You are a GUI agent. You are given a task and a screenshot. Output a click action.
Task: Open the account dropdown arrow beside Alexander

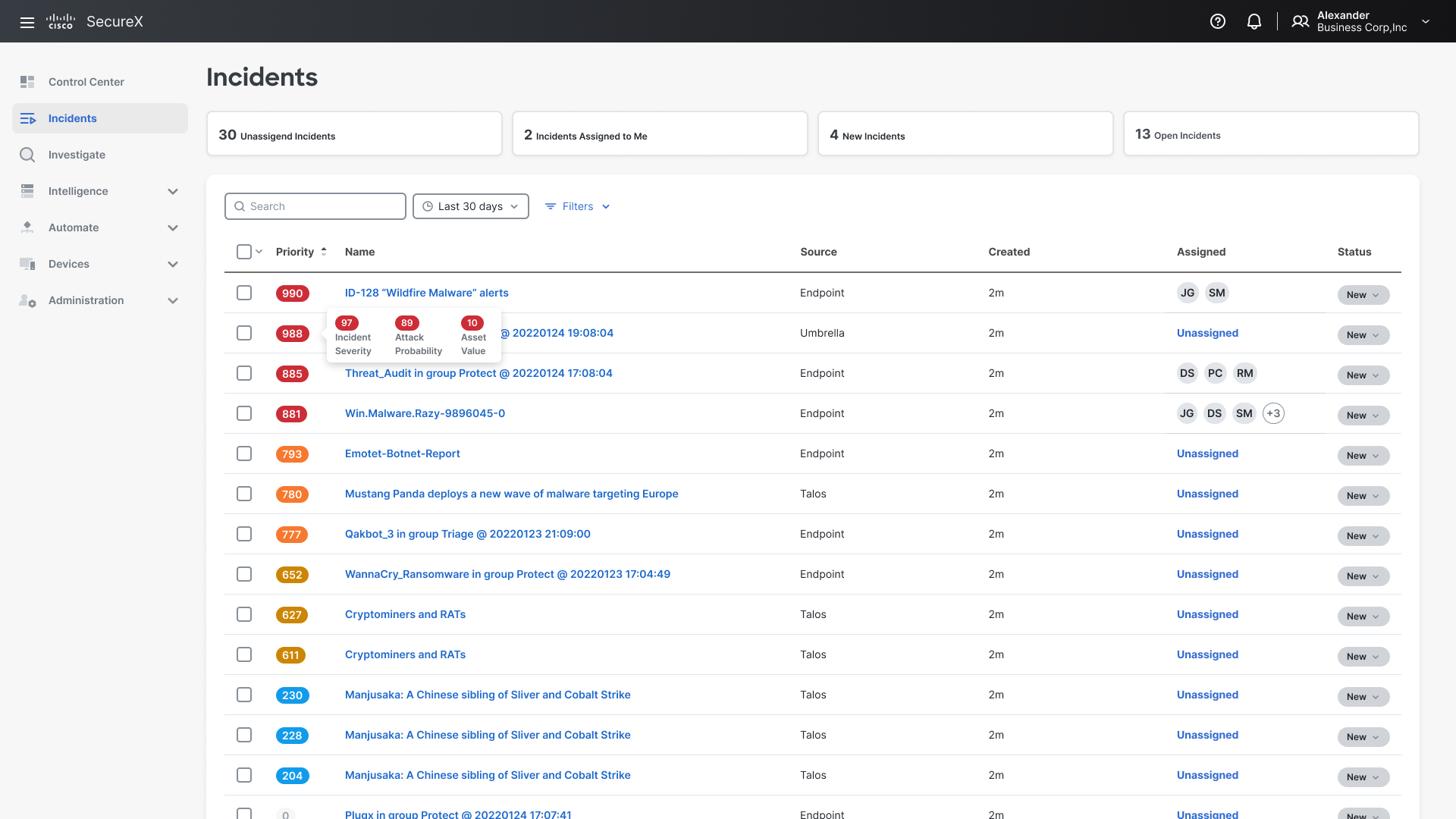(1426, 21)
